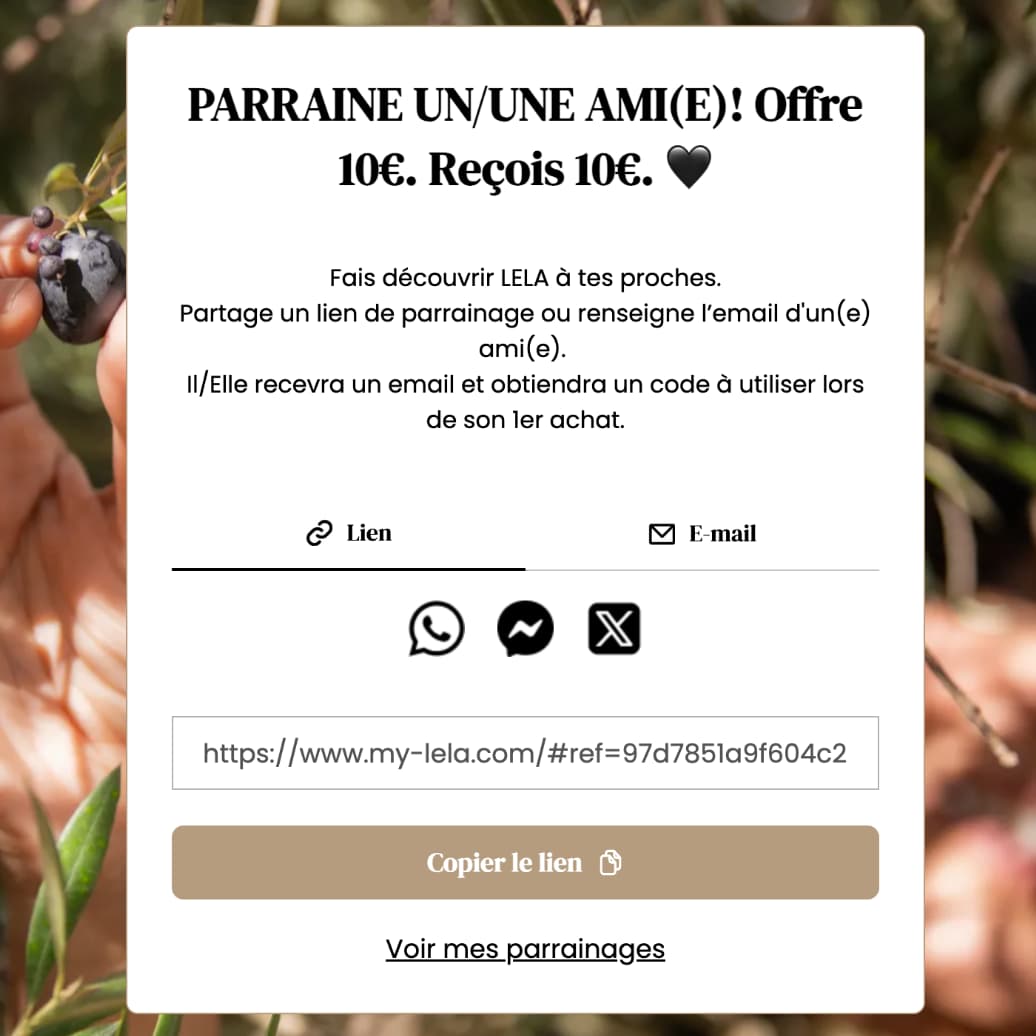Viewport: 1036px width, 1036px height.
Task: Click the de son 1er achat text line
Action: (525, 420)
